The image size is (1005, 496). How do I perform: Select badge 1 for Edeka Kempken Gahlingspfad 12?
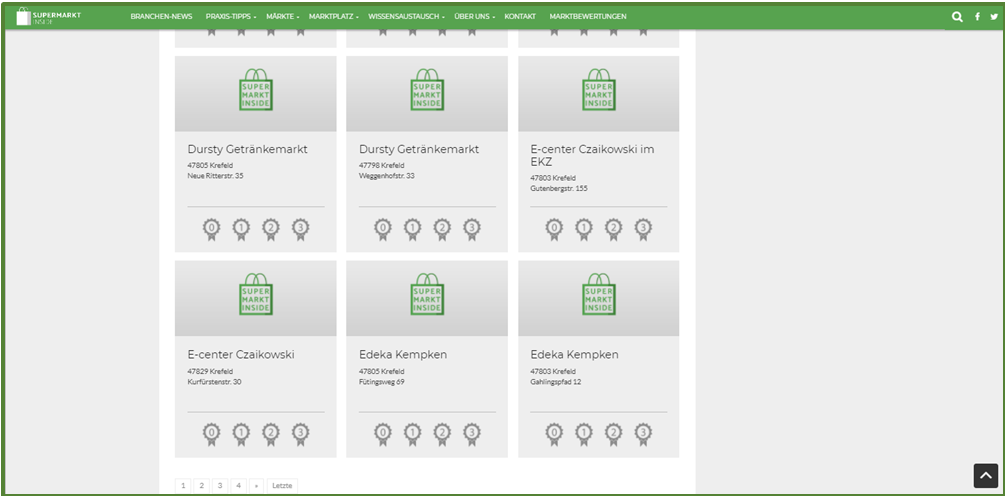583,434
